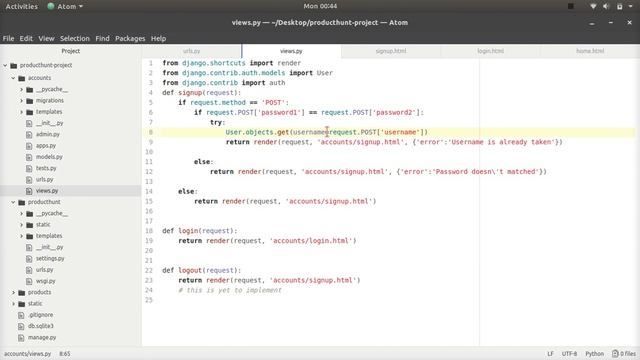This screenshot has height=360, width=640.
Task: Click the Project panel header
Action: coord(71,51)
